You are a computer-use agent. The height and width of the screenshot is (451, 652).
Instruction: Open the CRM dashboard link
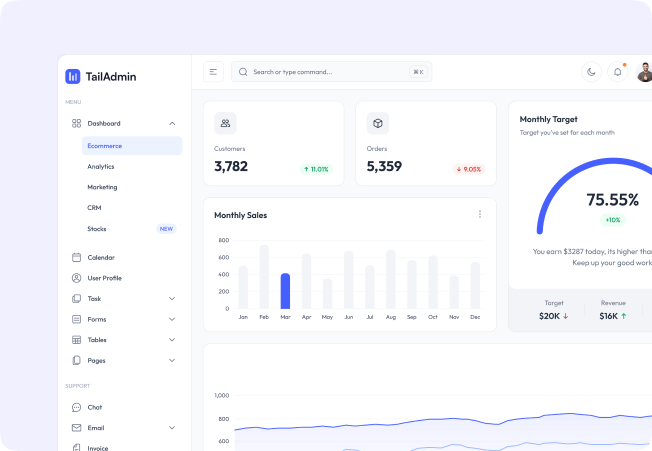coord(94,208)
